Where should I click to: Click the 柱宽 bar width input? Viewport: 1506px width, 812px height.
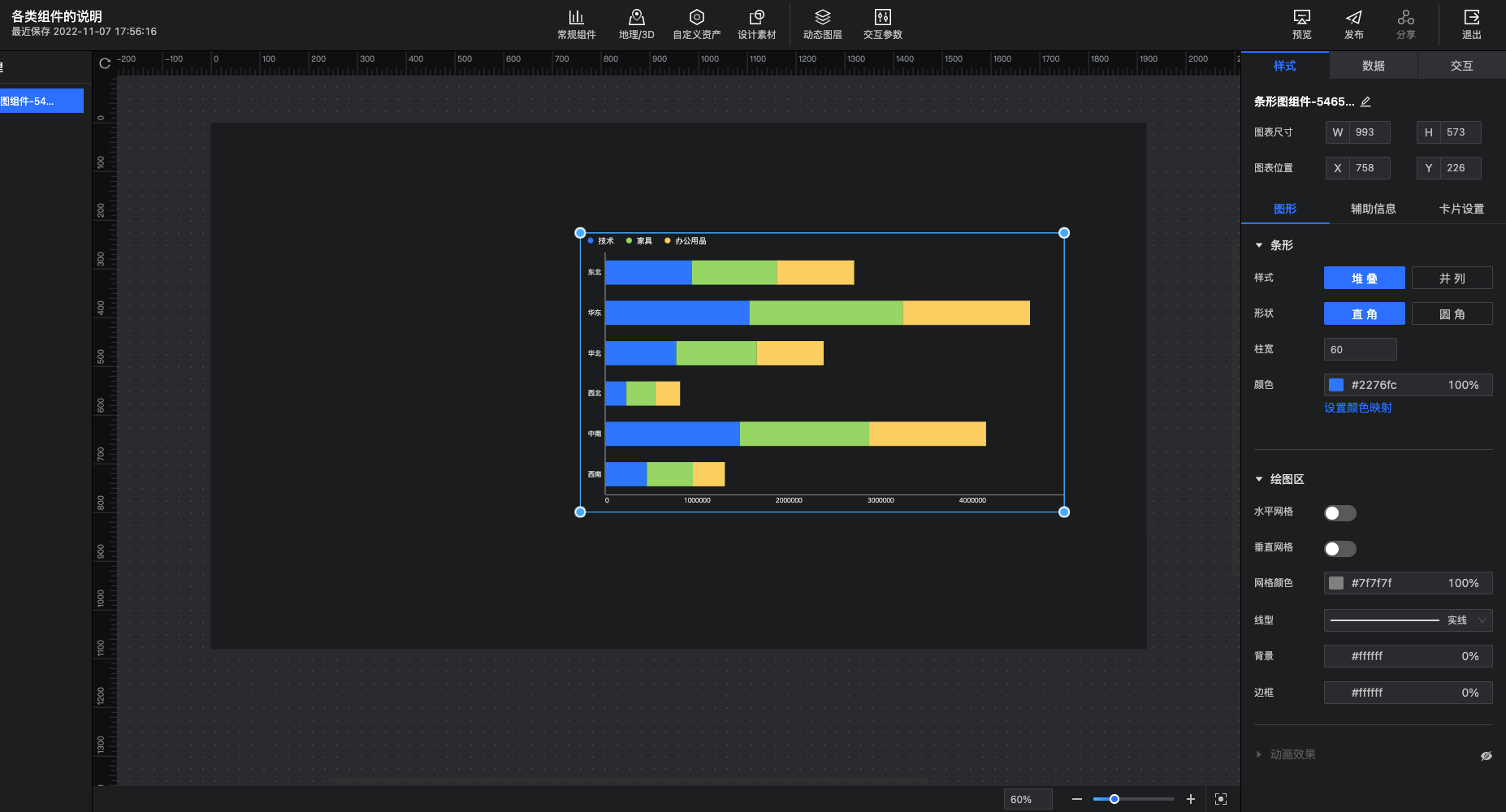(1361, 349)
